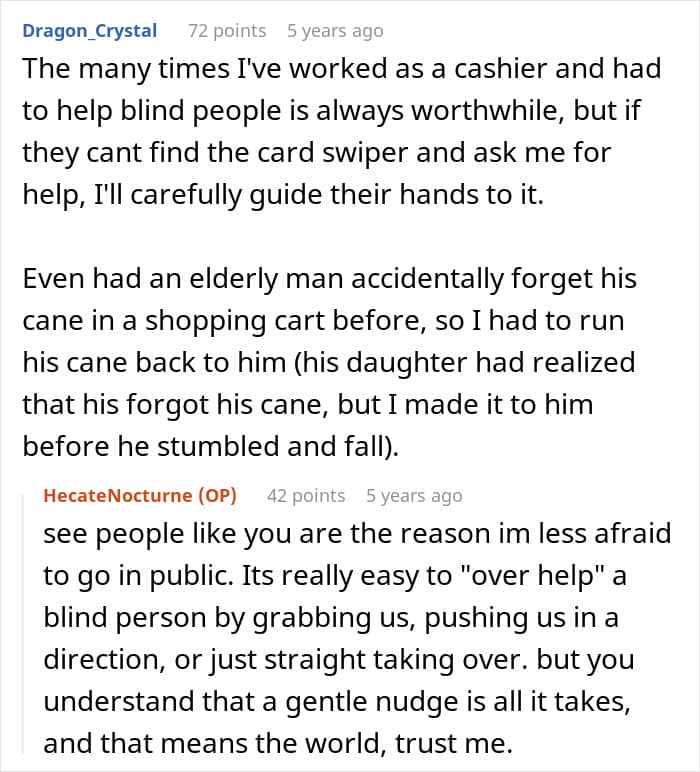Click the line starting "The many times I've worked"
Screen dimensions: 700x772
(342, 68)
